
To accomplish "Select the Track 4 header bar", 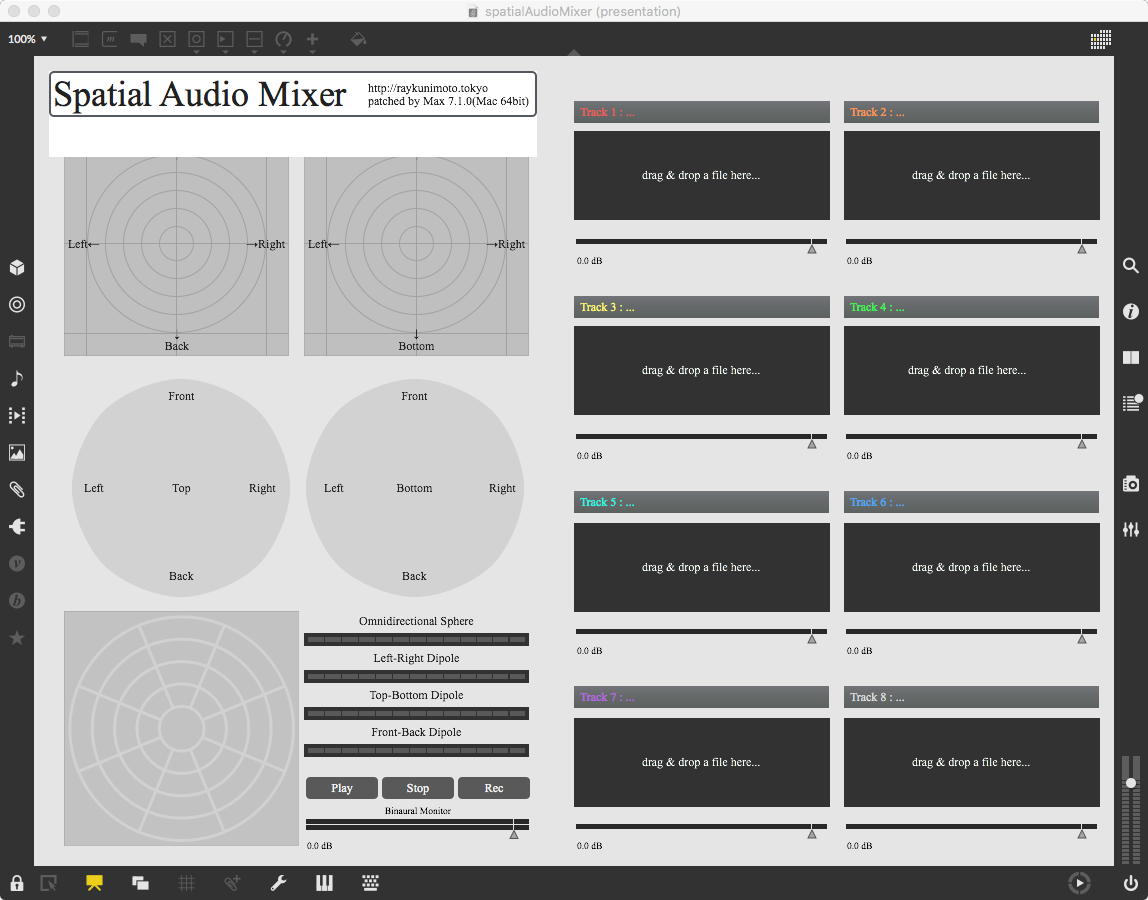I will 971,307.
